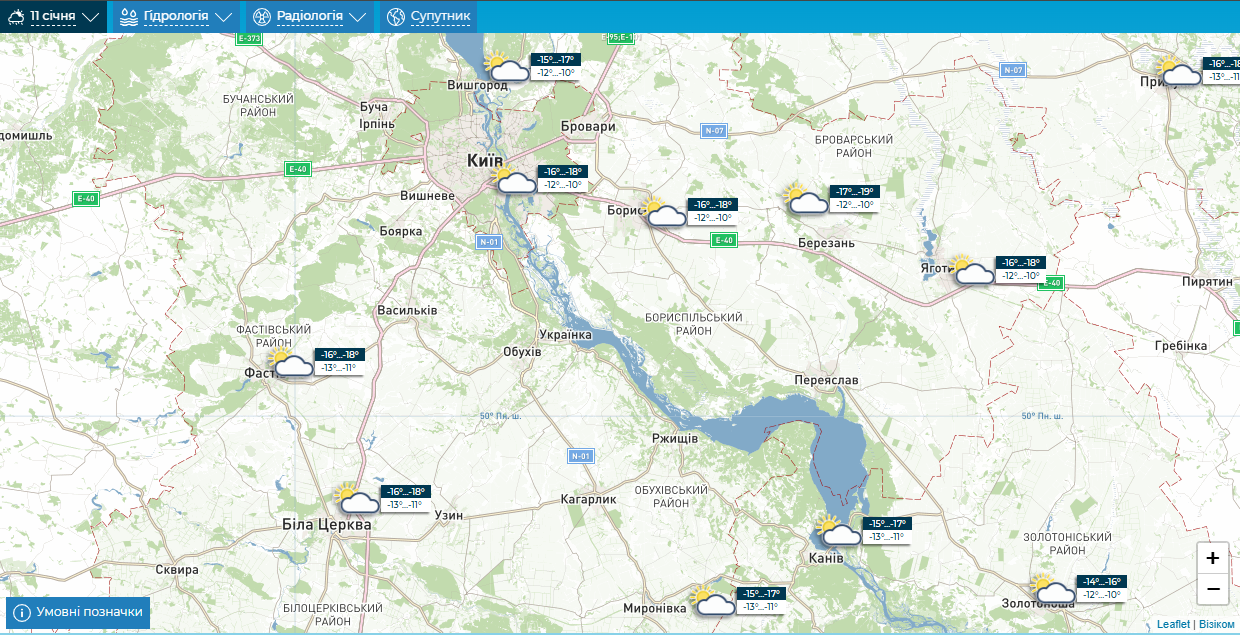Screen dimensions: 1240x635
Task: Click the weather icon at Київ
Action: pyautogui.click(x=512, y=179)
